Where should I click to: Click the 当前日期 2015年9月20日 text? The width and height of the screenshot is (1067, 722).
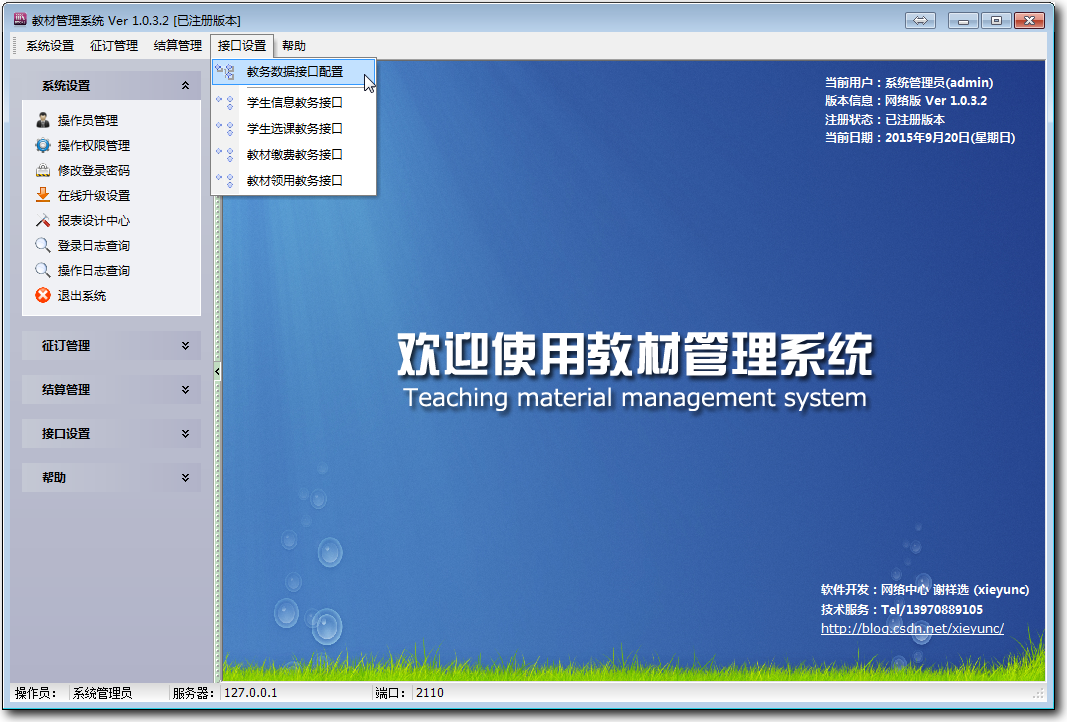919,137
